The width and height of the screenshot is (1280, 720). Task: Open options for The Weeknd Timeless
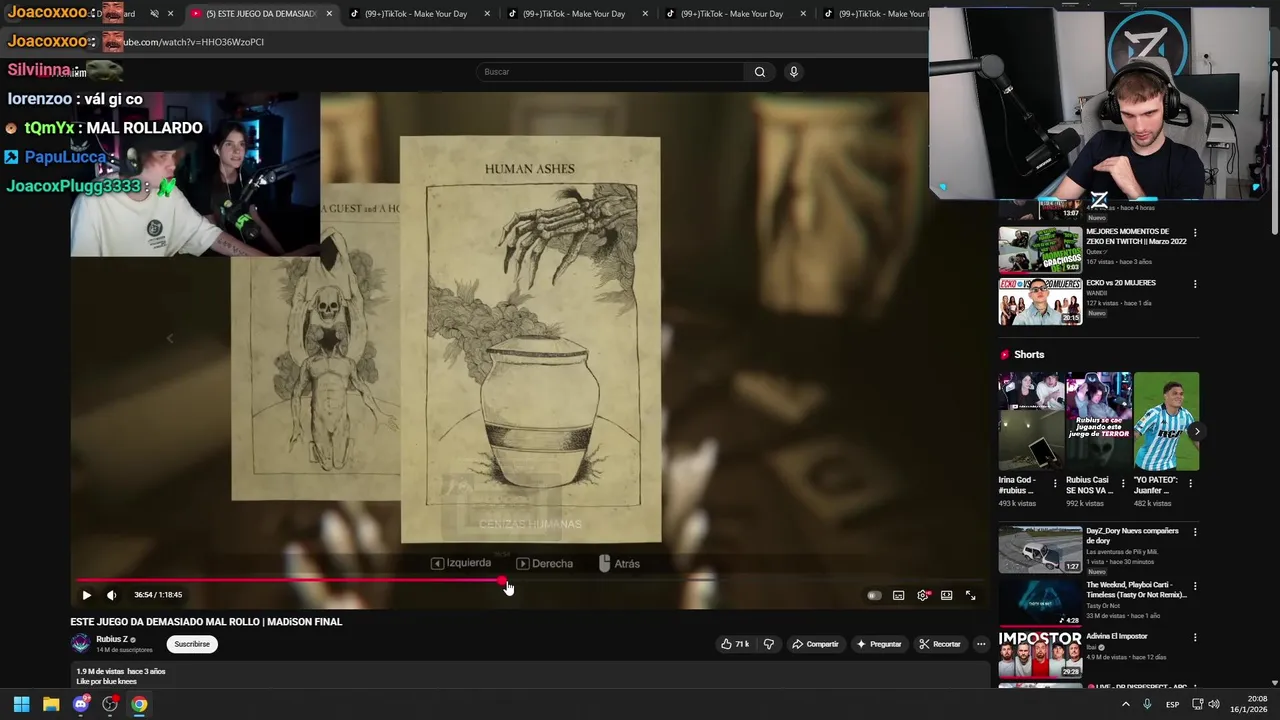pyautogui.click(x=1194, y=585)
